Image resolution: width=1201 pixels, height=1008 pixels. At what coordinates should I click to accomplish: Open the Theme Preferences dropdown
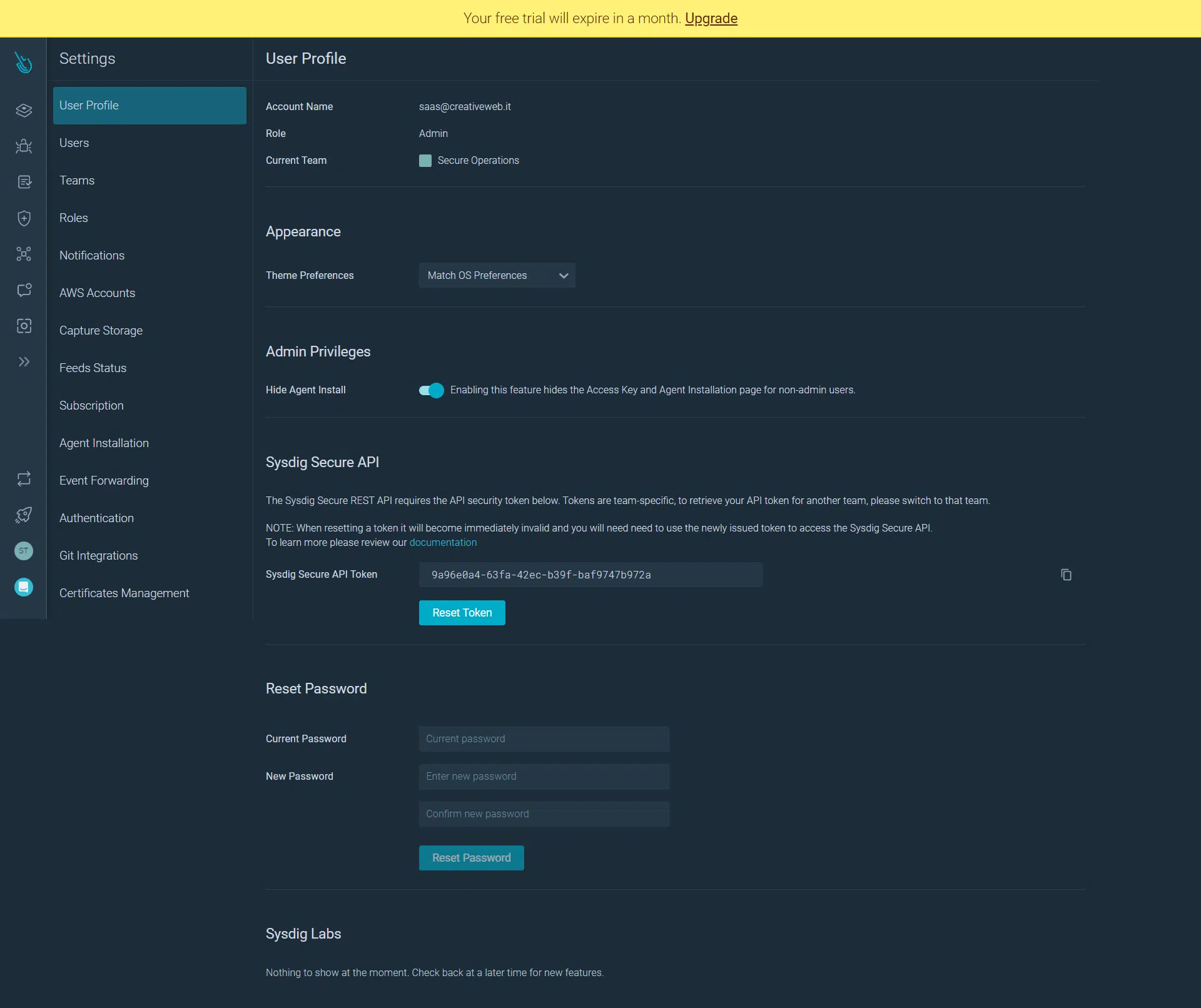pos(497,276)
